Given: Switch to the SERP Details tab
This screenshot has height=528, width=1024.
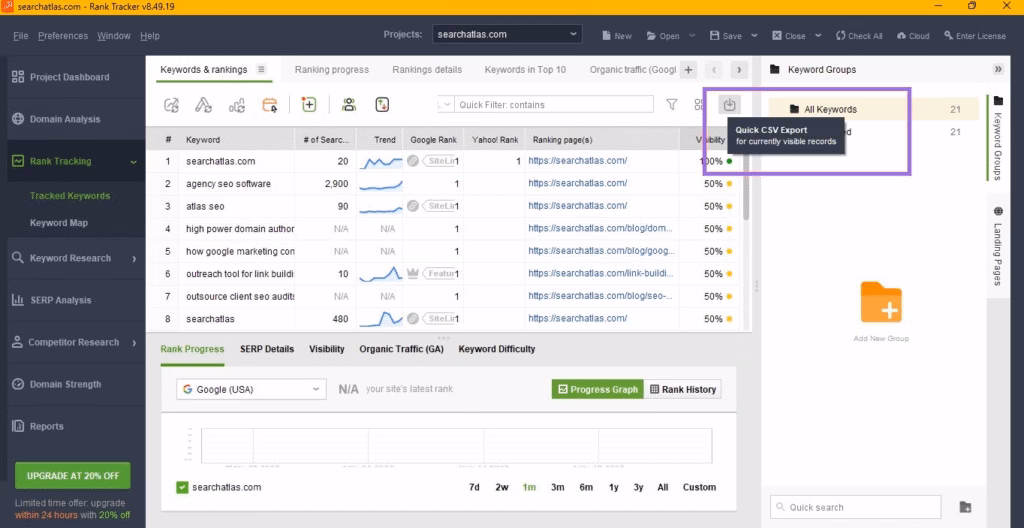Looking at the screenshot, I should click(x=267, y=349).
